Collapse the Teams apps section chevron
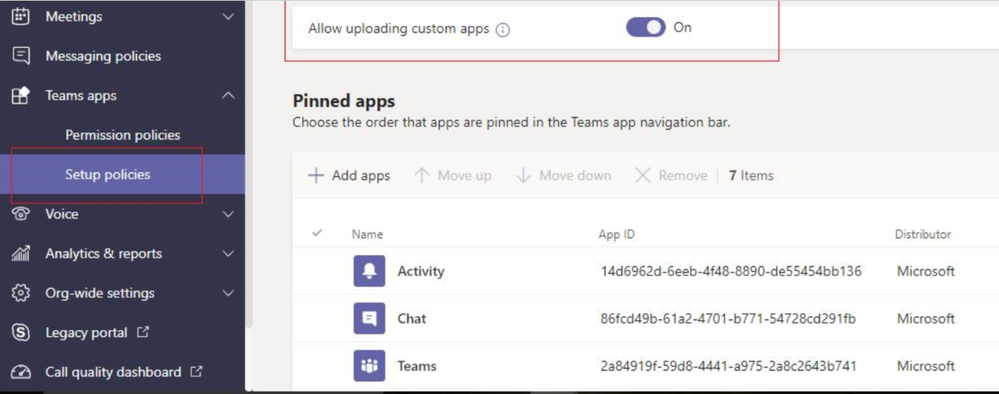The width and height of the screenshot is (999, 394). click(228, 96)
